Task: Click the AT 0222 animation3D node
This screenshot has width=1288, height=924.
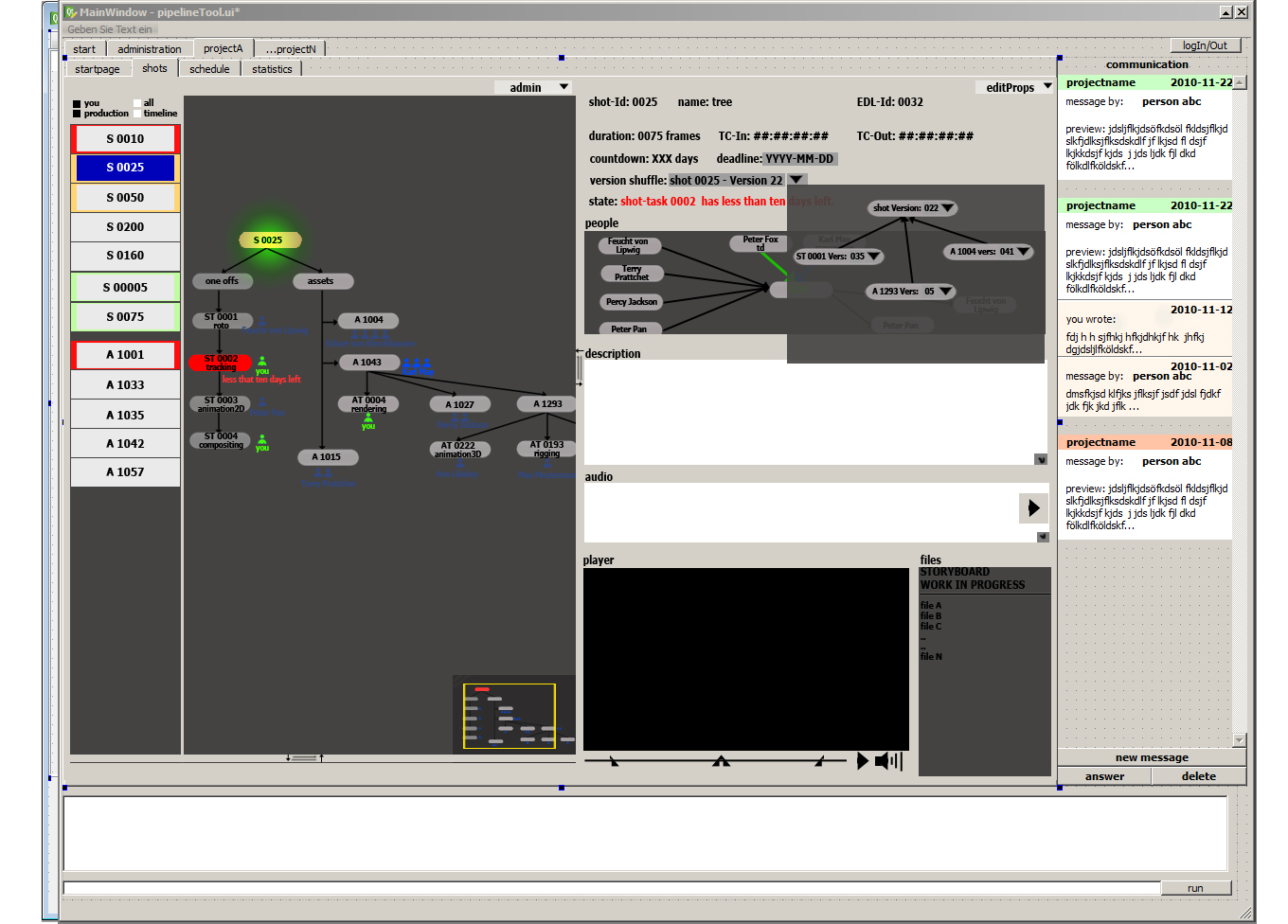Action: pyautogui.click(x=458, y=450)
